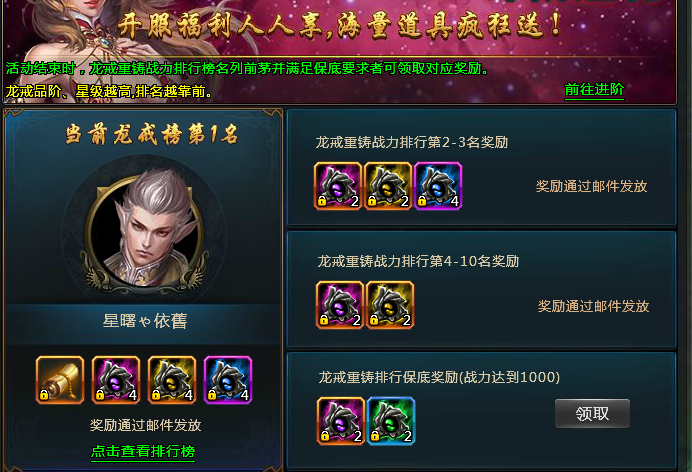Viewport: 692px width, 472px height.
Task: Click 龙戒重铸战力排行第4-10名奖励 heading
Action: pyautogui.click(x=418, y=262)
